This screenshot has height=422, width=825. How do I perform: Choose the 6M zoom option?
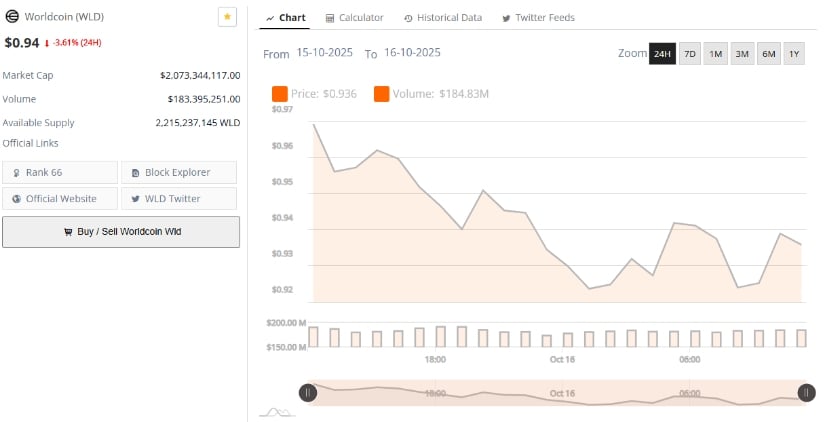click(768, 54)
